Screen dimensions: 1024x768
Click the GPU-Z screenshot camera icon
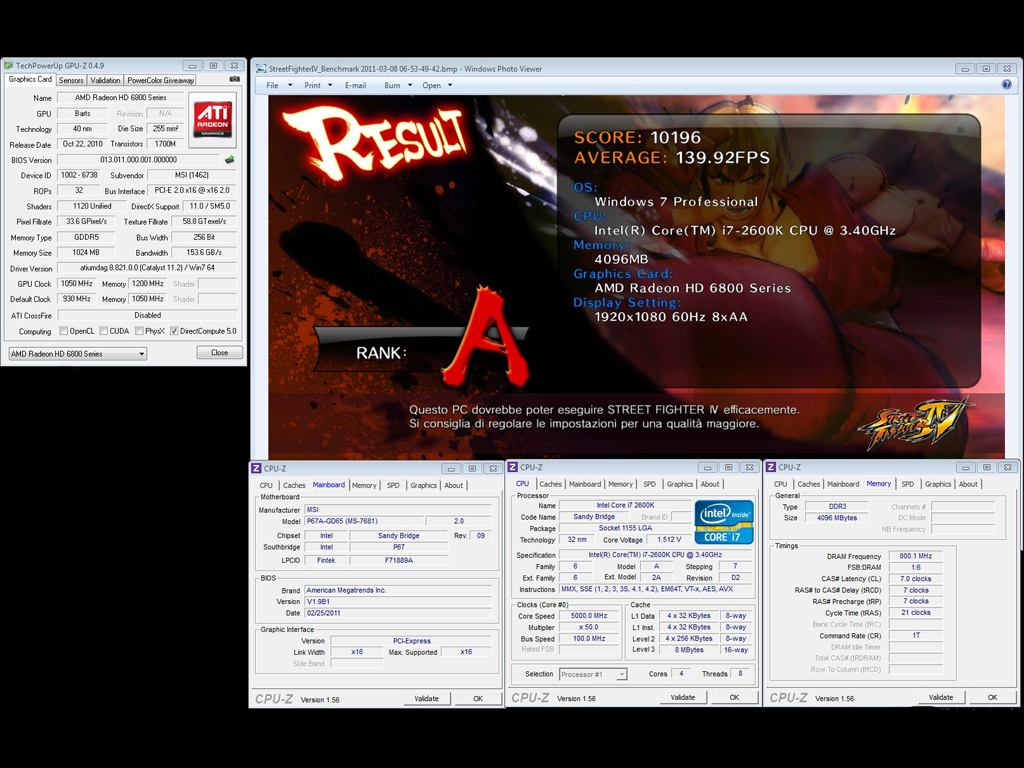click(234, 80)
